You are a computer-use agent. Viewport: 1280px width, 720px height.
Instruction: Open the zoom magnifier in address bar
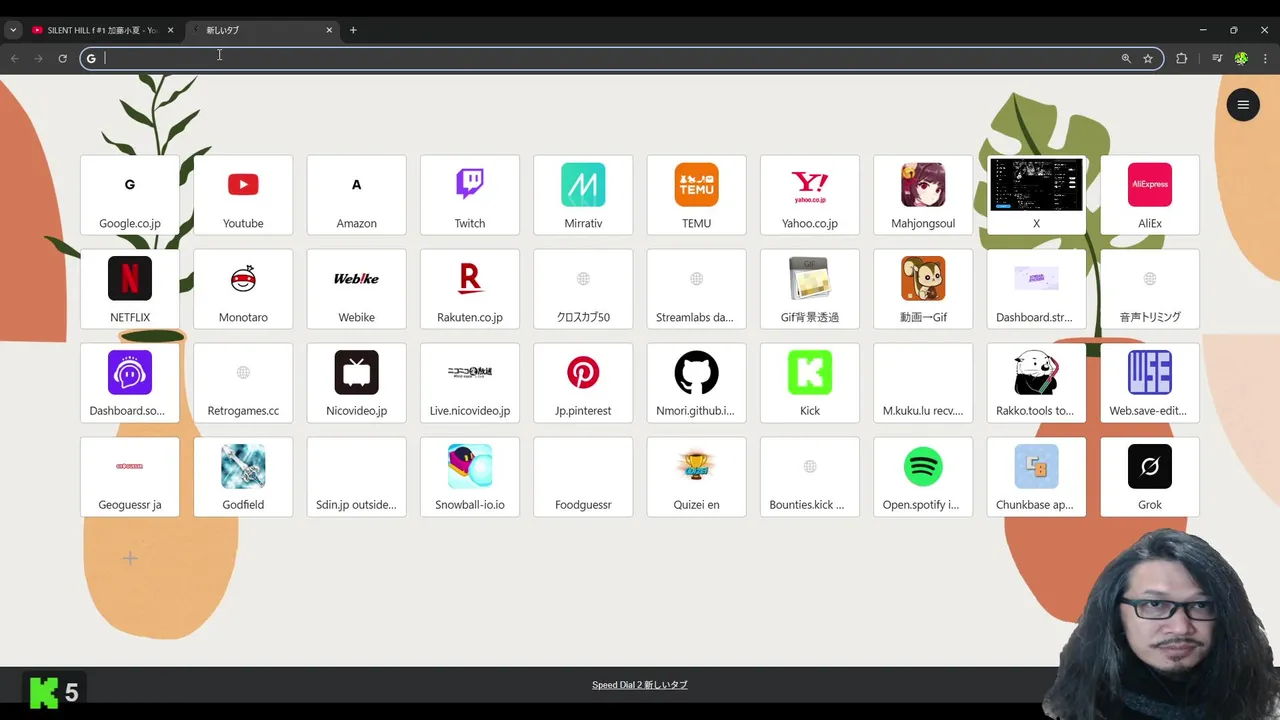click(1126, 58)
